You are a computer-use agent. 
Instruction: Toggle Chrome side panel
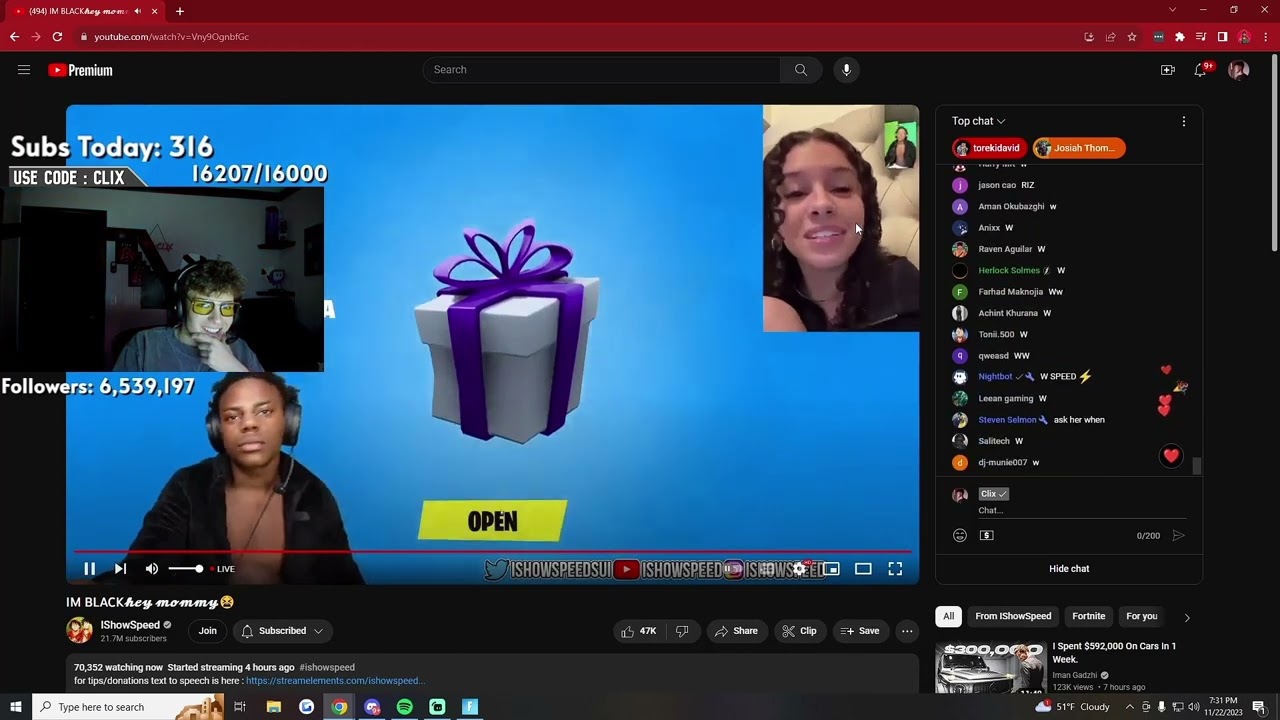(1222, 37)
